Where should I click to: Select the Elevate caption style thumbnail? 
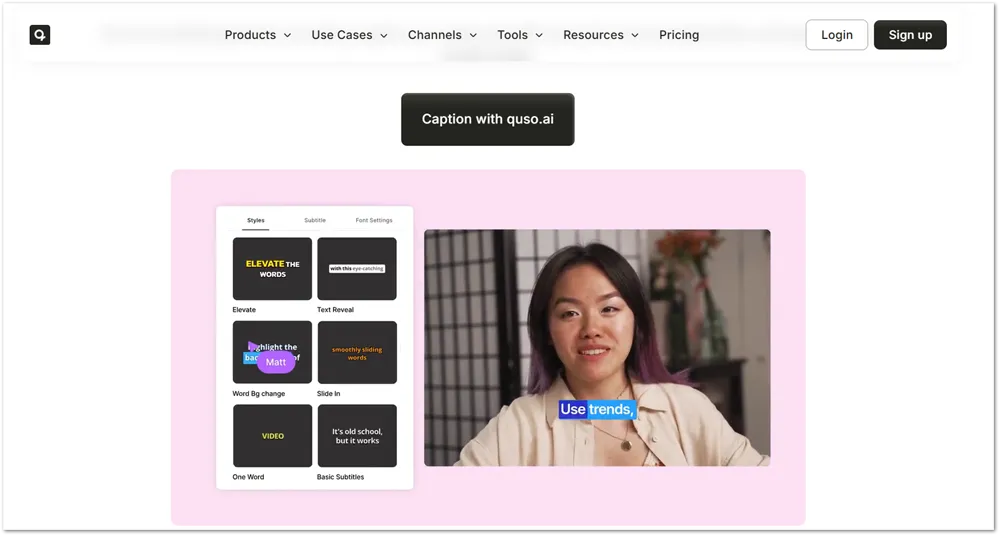coord(272,269)
